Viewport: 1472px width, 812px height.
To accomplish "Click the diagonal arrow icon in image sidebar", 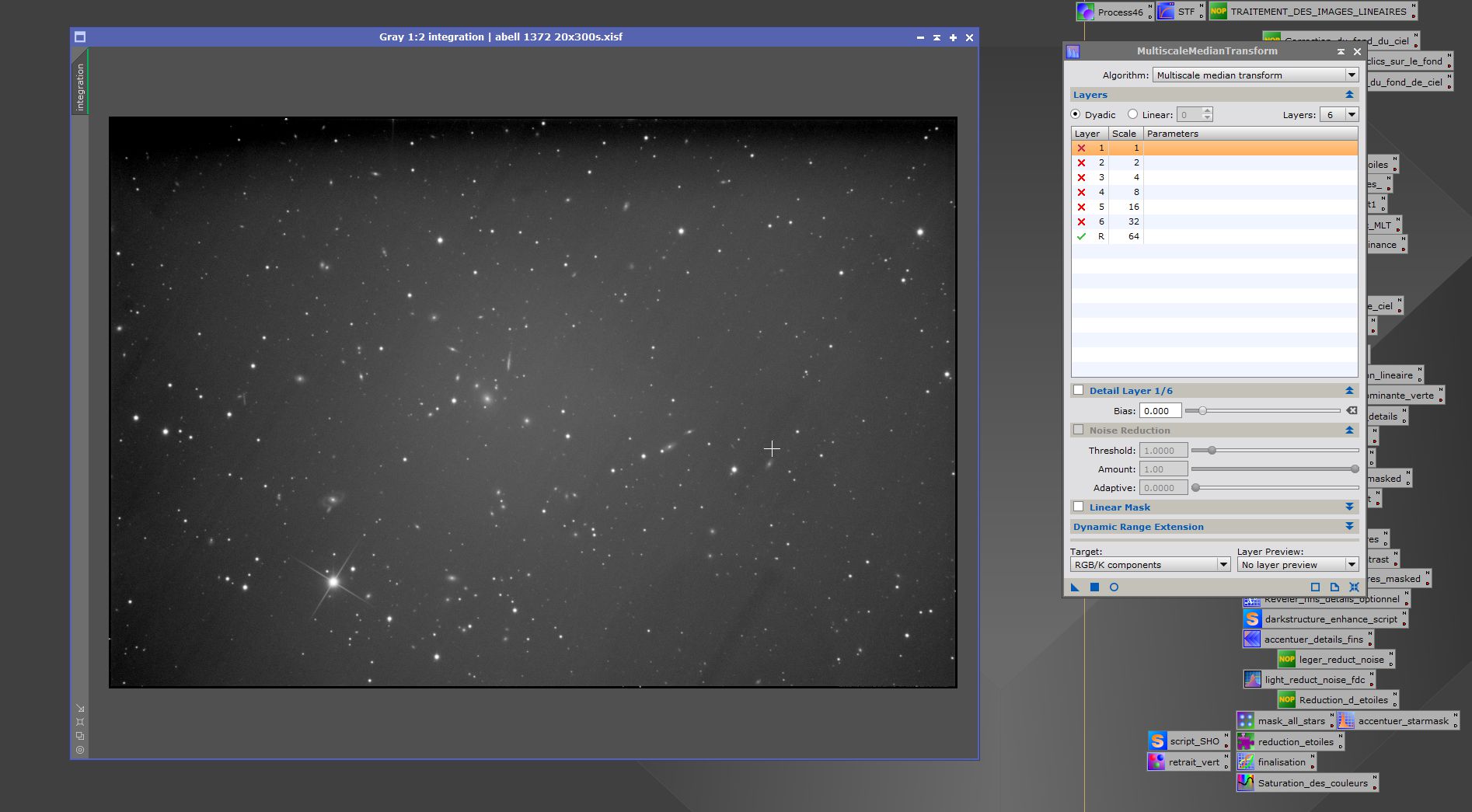I will pyautogui.click(x=80, y=708).
